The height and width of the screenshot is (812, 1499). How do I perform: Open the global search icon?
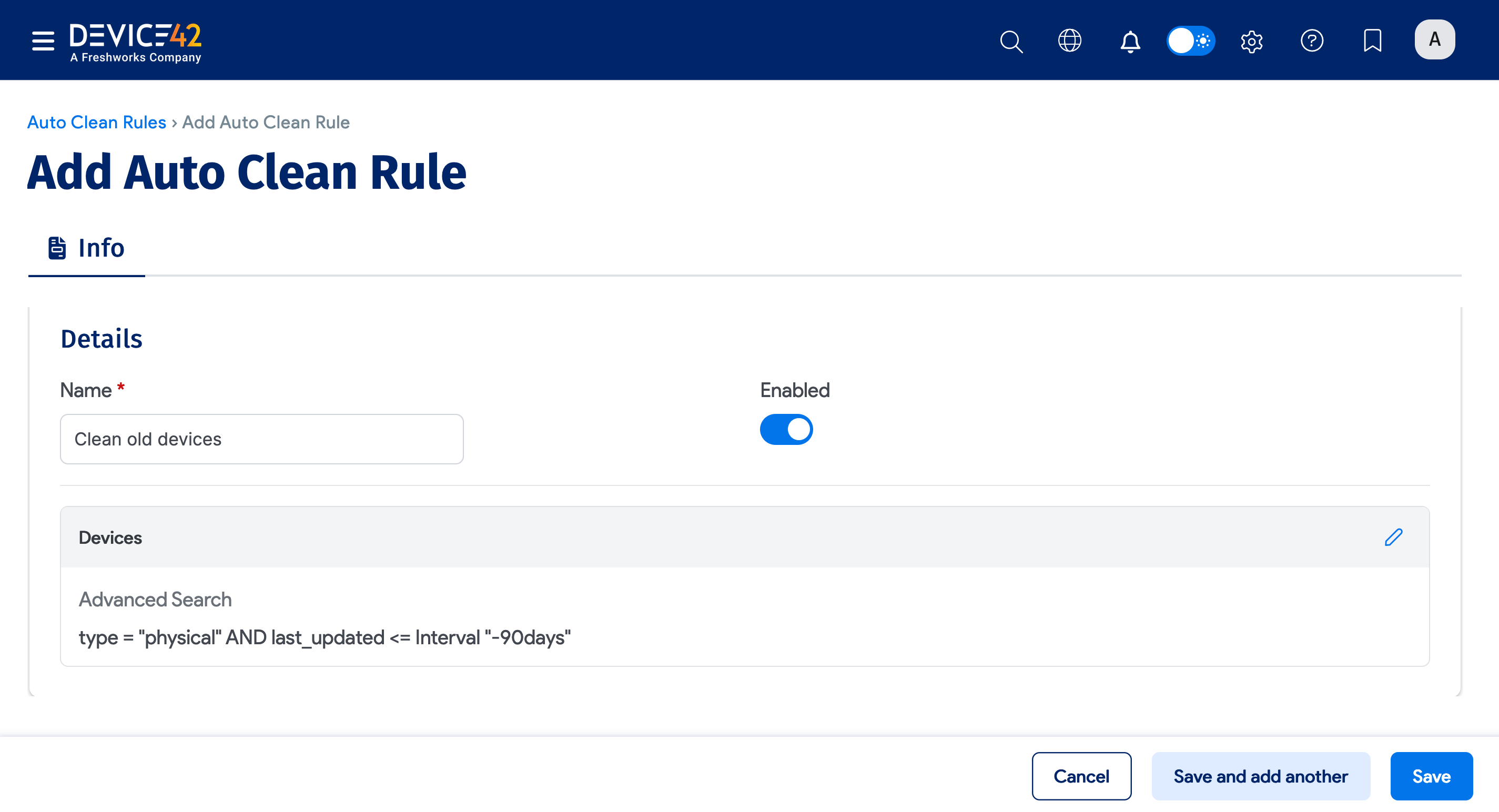[x=1011, y=40]
